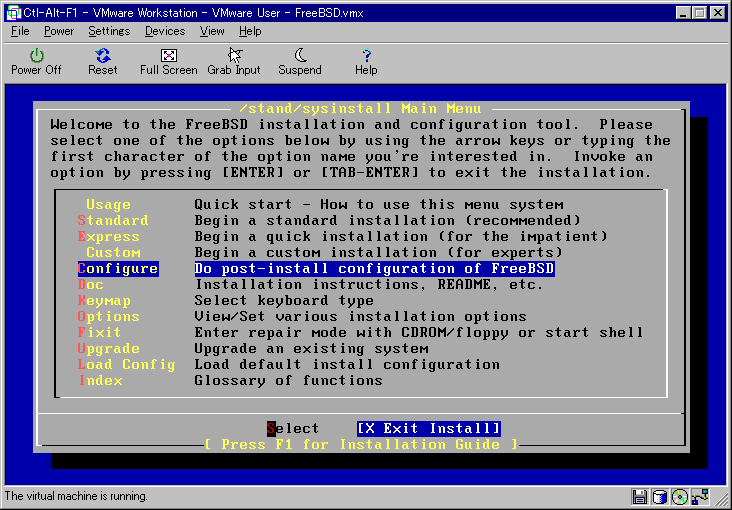
Task: Select the Doc entry
Action: (x=91, y=284)
